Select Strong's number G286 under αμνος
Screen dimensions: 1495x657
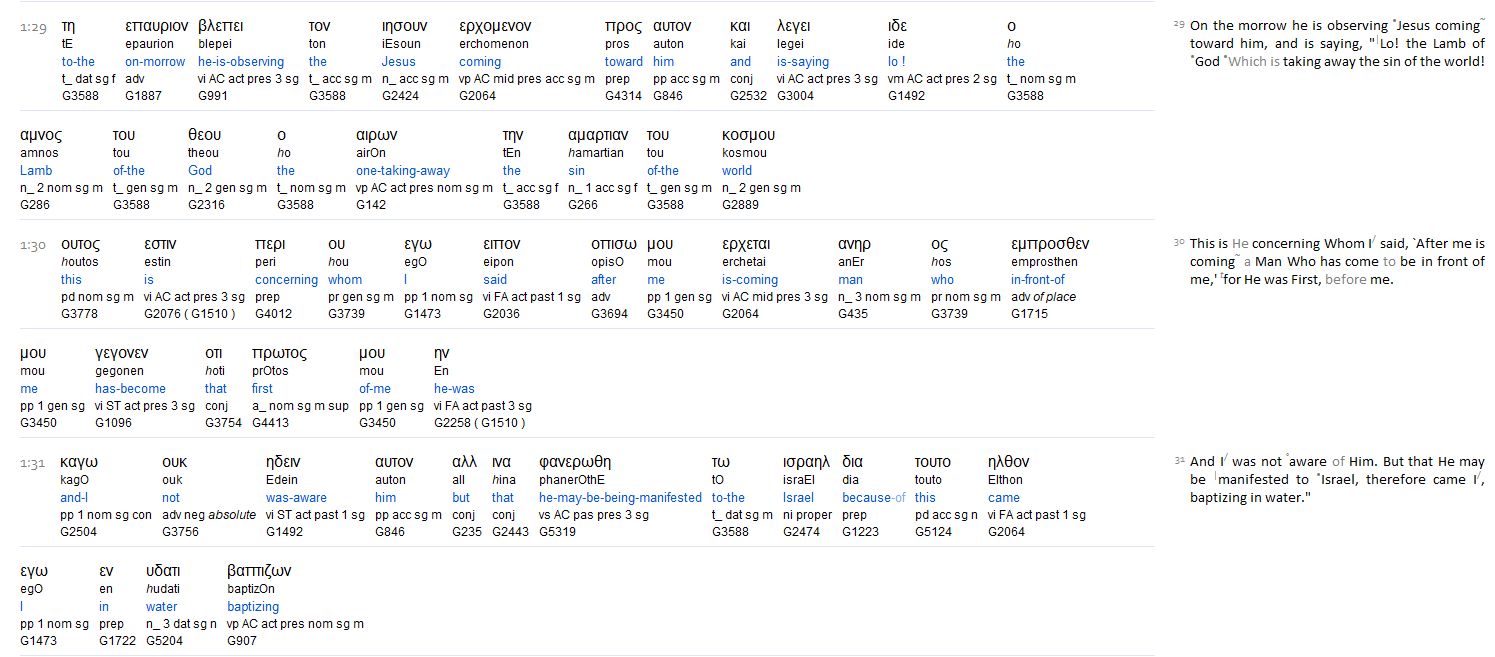35,205
